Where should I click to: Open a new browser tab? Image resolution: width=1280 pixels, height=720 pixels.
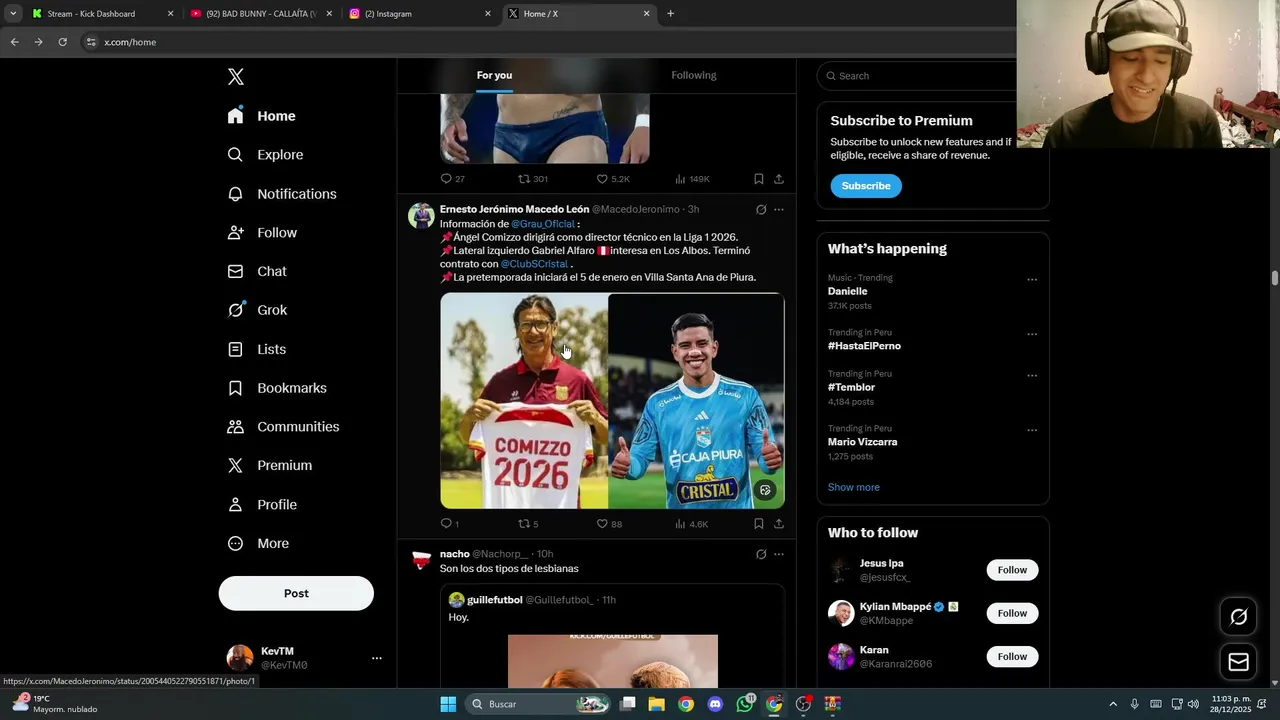(670, 14)
